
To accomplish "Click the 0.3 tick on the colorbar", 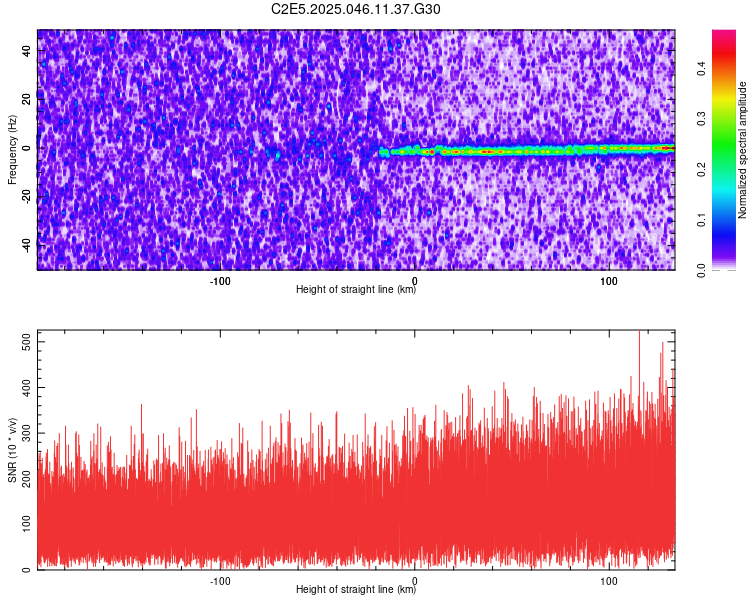I will click(701, 118).
